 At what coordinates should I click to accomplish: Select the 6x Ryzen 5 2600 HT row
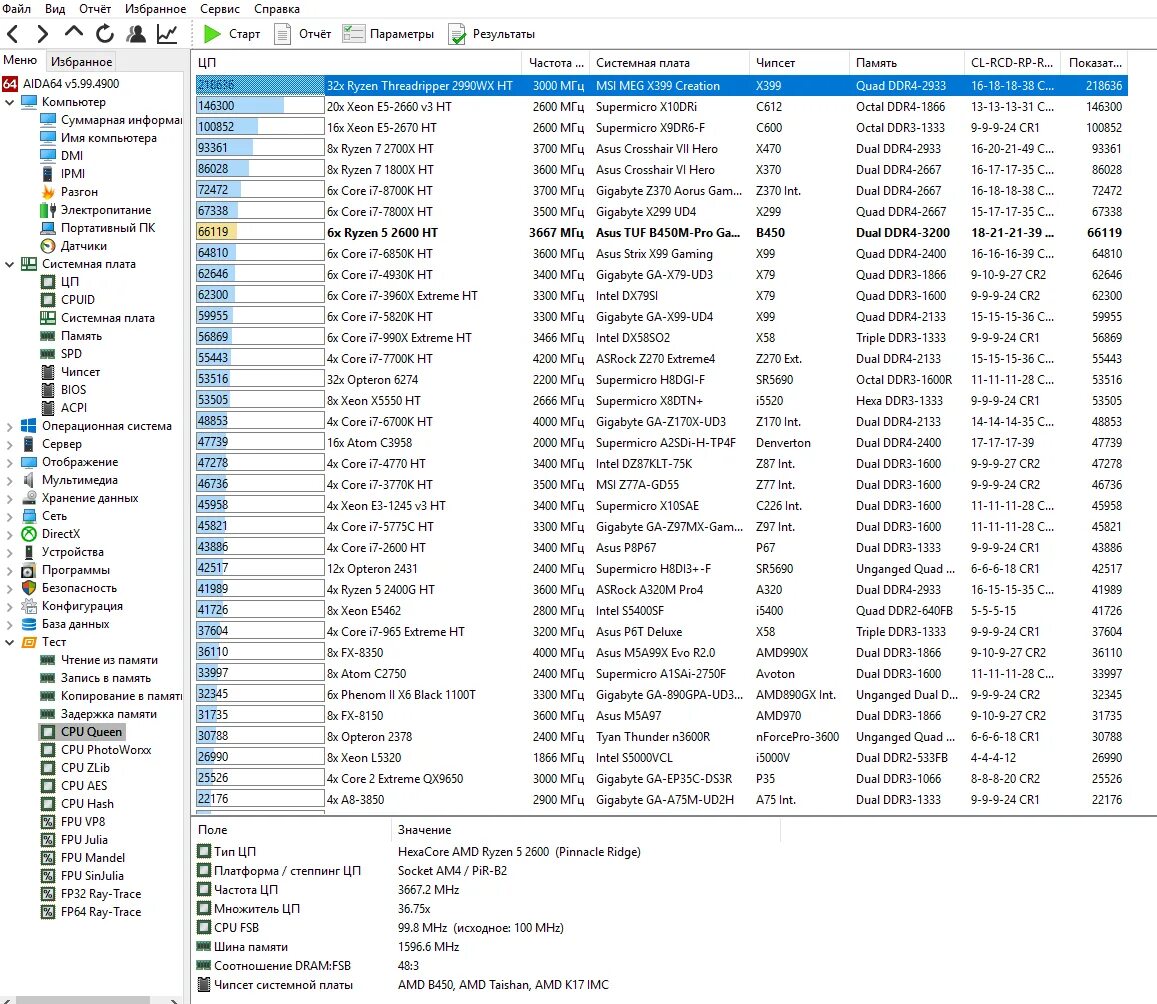(661, 232)
